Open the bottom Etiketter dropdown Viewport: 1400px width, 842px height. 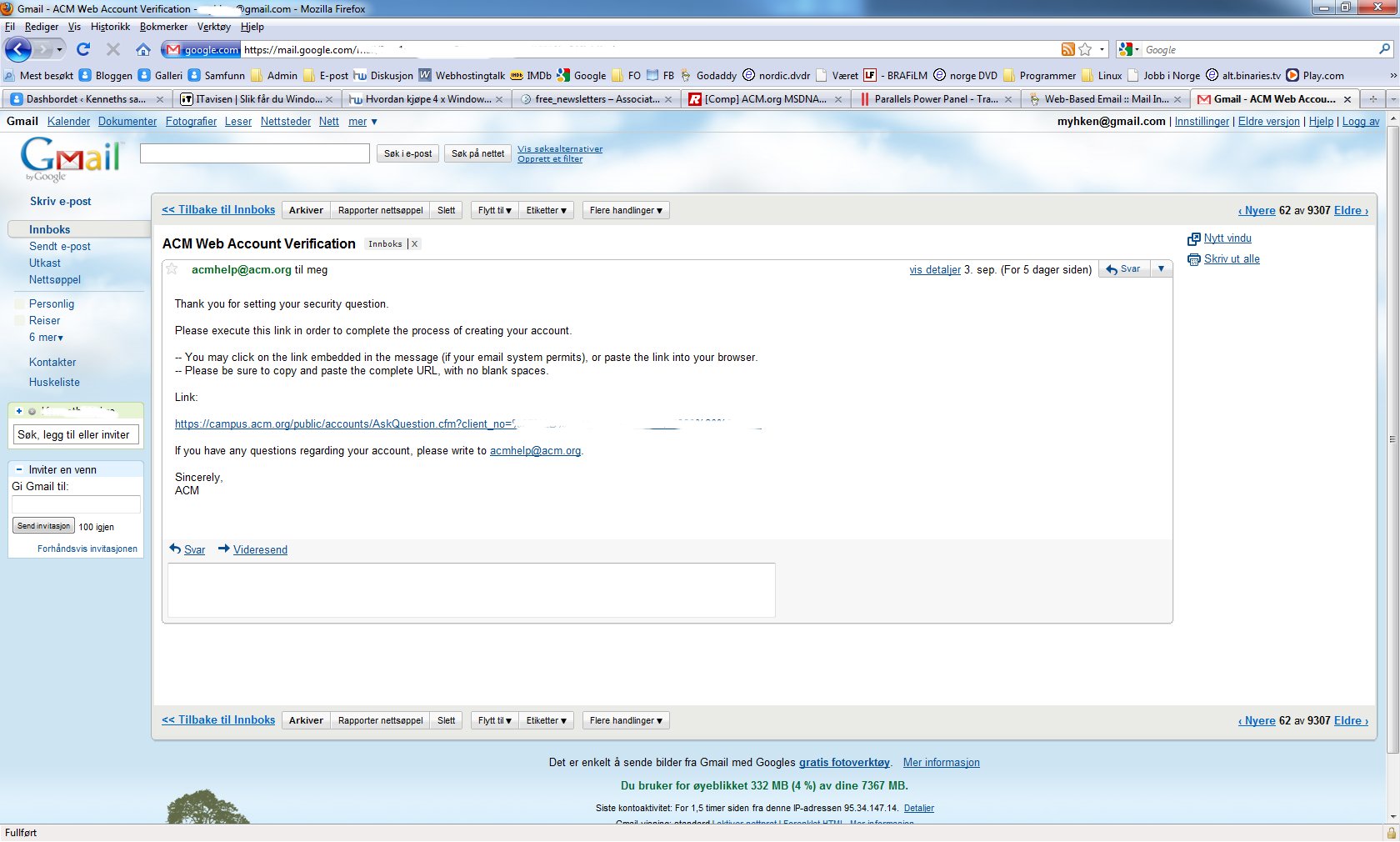pos(546,720)
